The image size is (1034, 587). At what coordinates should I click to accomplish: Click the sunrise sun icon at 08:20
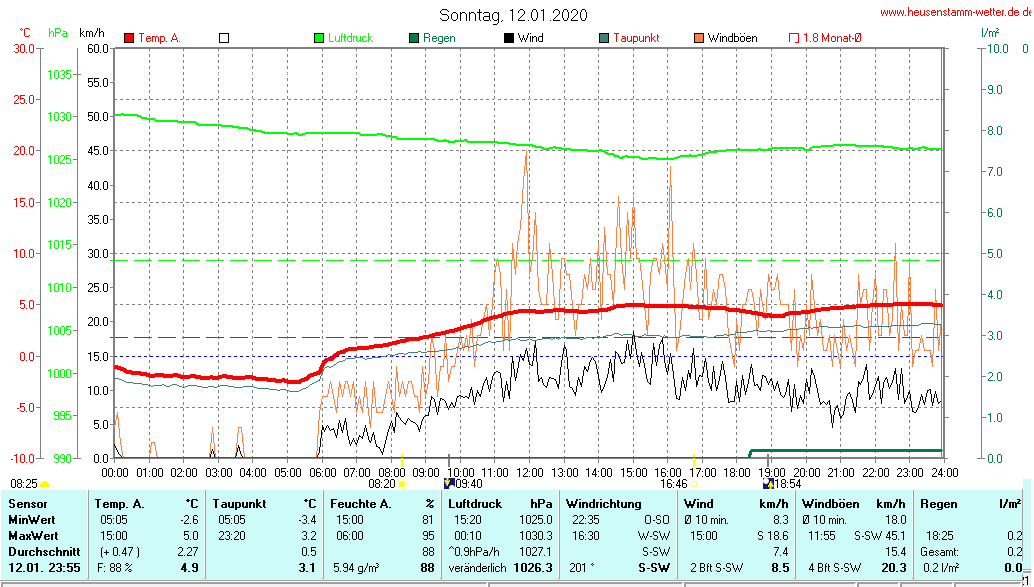(x=403, y=484)
